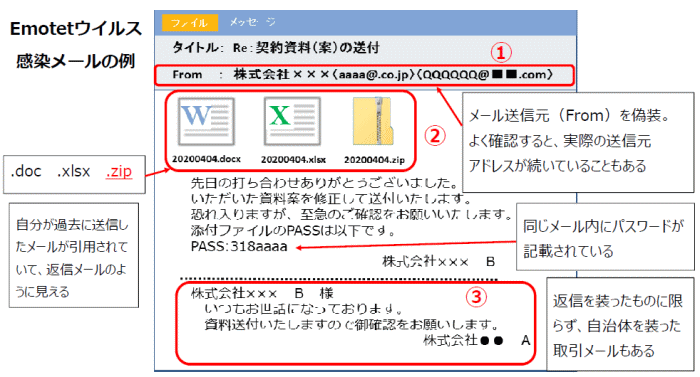Click quoted line いつもお世話になっております
Viewport: 700px width, 377px height.
(x=304, y=309)
